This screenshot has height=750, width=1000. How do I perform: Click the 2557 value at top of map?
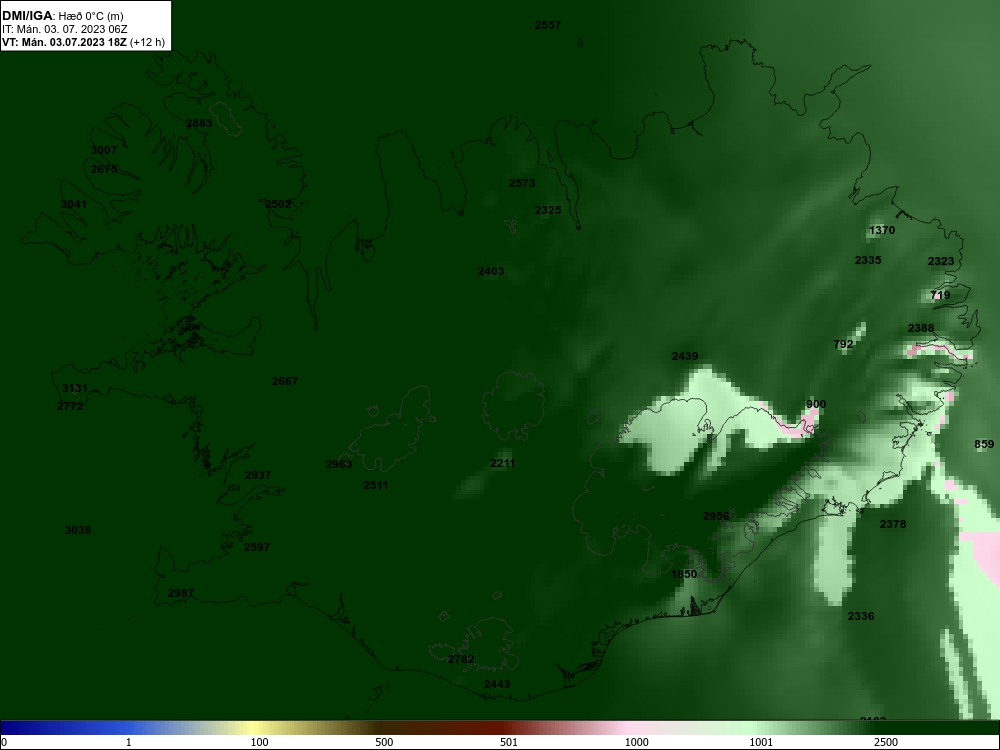548,25
